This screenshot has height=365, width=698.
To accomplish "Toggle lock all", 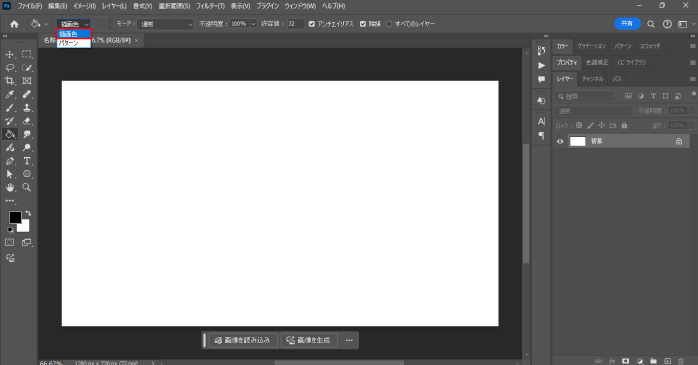I will pyautogui.click(x=624, y=126).
